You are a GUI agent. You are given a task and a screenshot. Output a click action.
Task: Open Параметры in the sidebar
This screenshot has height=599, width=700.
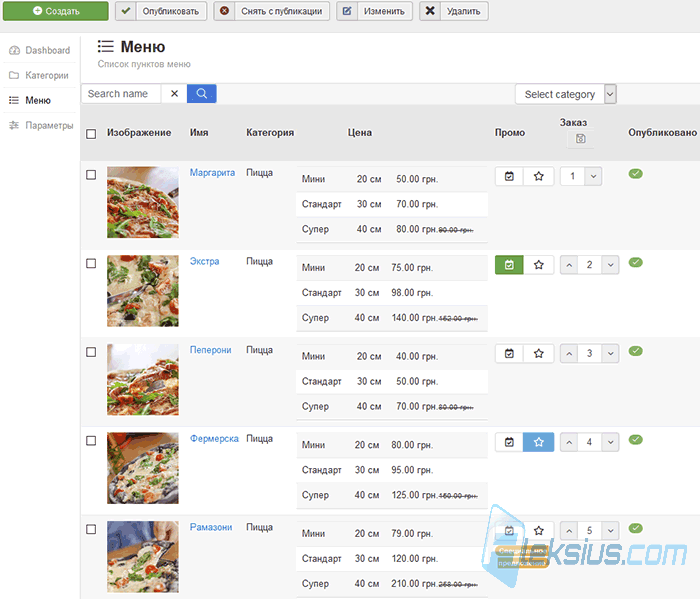[41, 125]
